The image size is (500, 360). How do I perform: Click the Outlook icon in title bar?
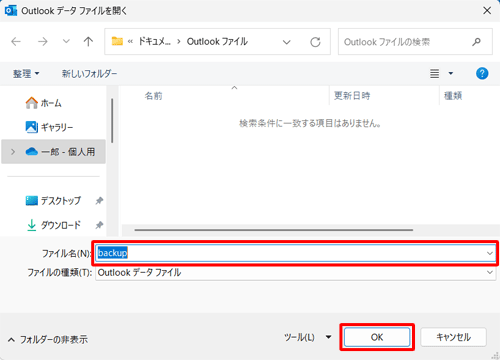tap(11, 11)
